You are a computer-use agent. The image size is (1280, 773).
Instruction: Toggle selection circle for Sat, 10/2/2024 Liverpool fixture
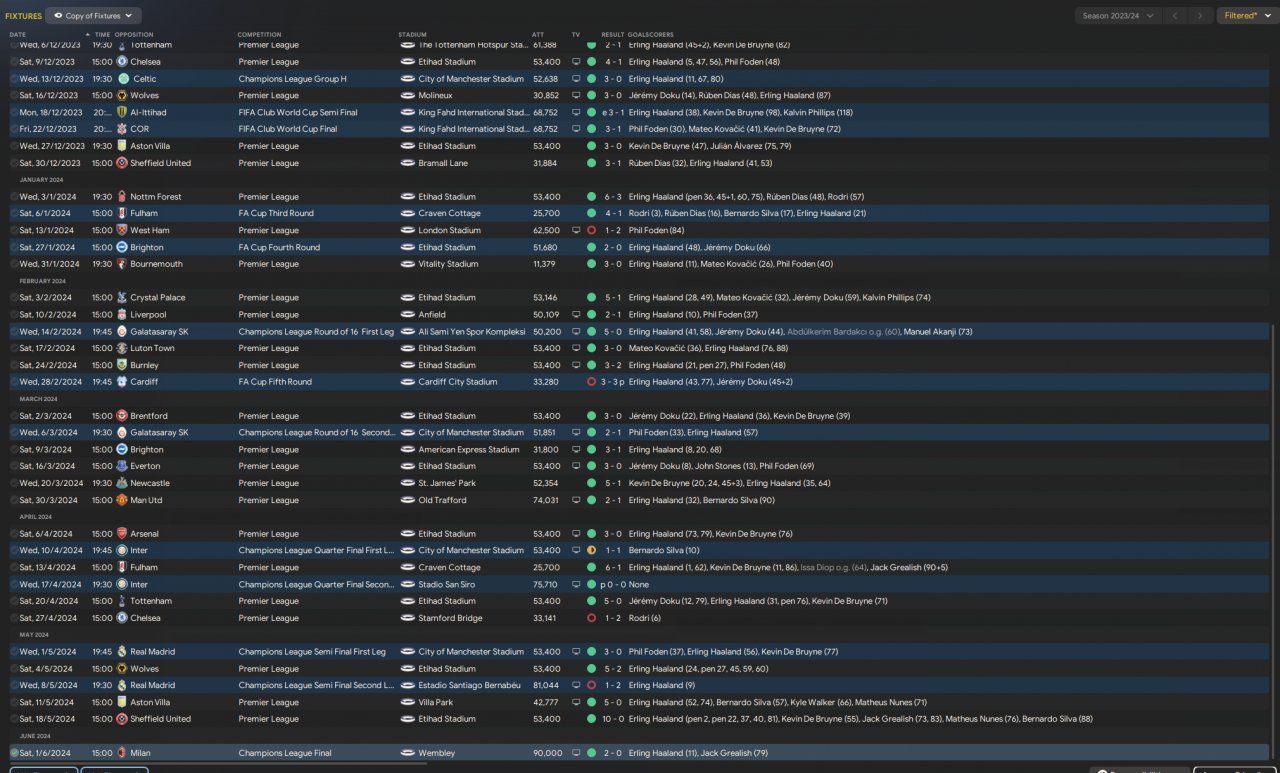coord(14,315)
